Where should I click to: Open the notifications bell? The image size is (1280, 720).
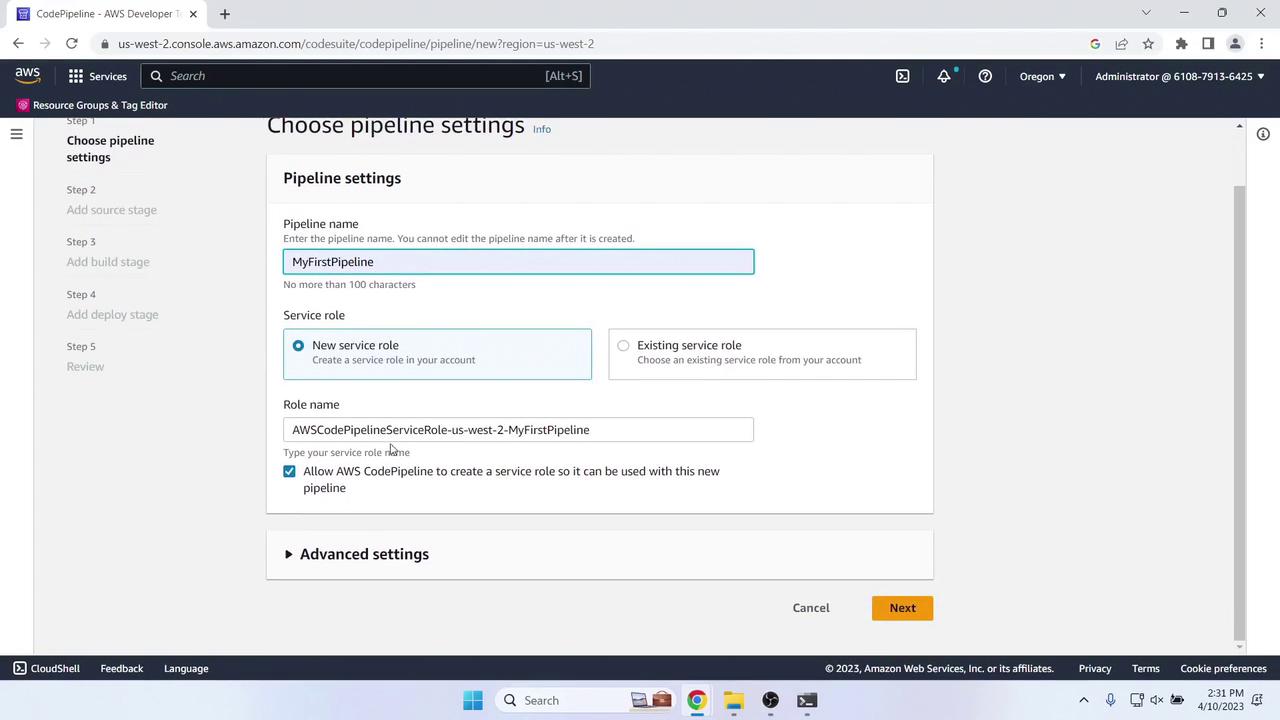pyautogui.click(x=944, y=76)
